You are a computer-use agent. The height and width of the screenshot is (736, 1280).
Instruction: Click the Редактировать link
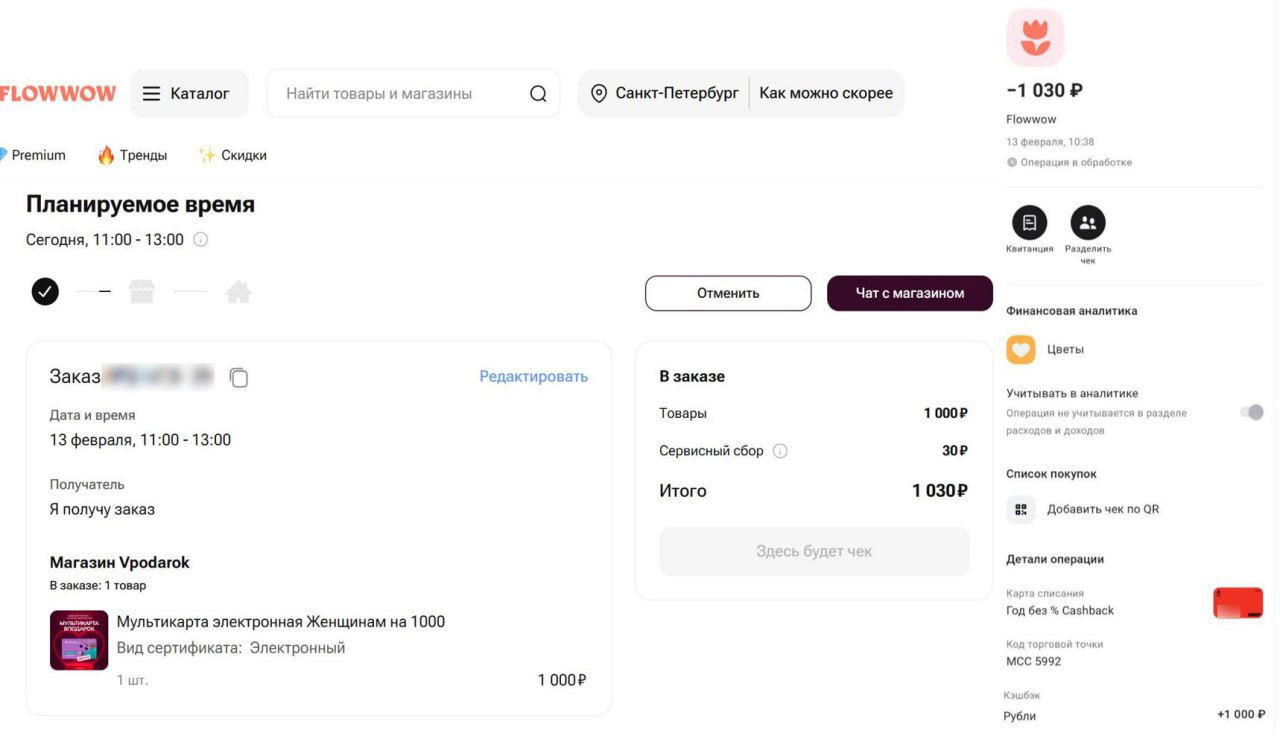pyautogui.click(x=533, y=375)
